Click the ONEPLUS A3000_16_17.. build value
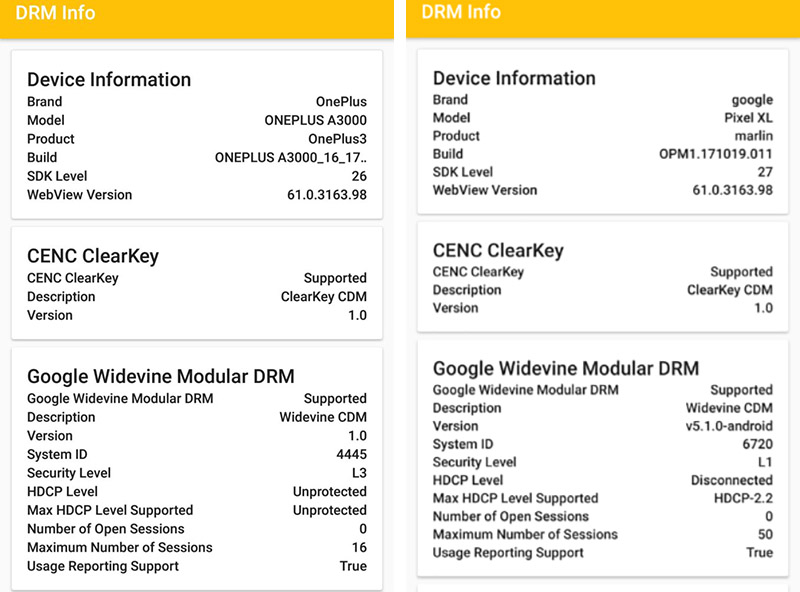This screenshot has height=592, width=800. (290, 158)
